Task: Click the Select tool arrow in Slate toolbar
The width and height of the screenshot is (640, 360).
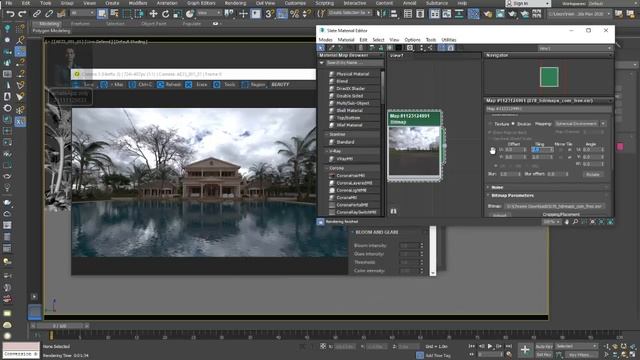Action: [x=322, y=48]
